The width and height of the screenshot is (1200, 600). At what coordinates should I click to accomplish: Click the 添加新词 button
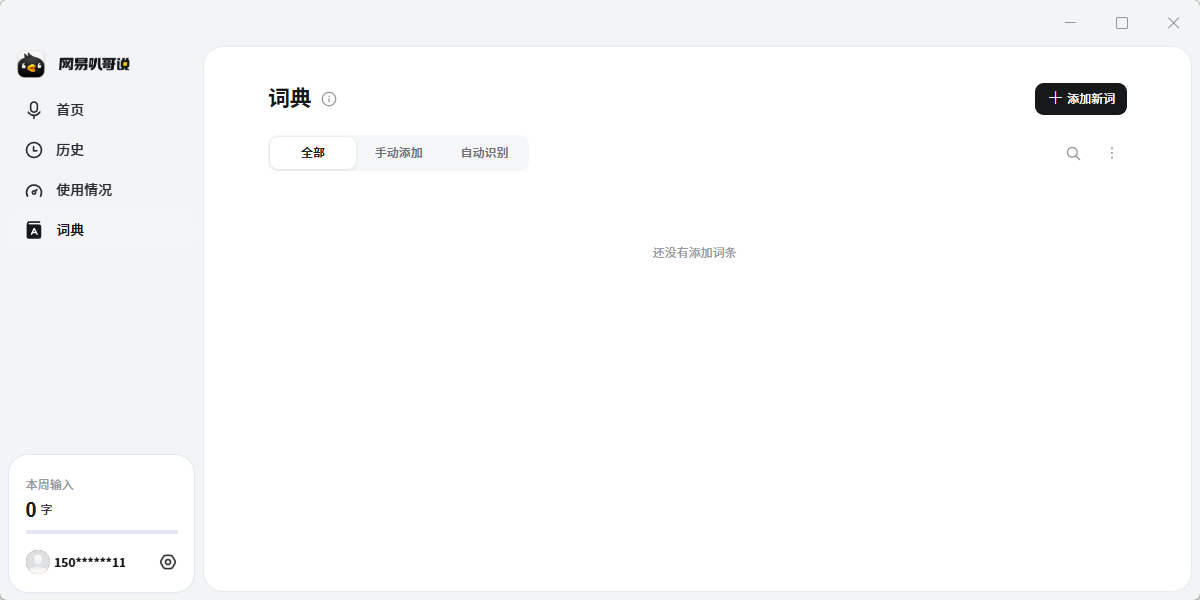point(1081,99)
